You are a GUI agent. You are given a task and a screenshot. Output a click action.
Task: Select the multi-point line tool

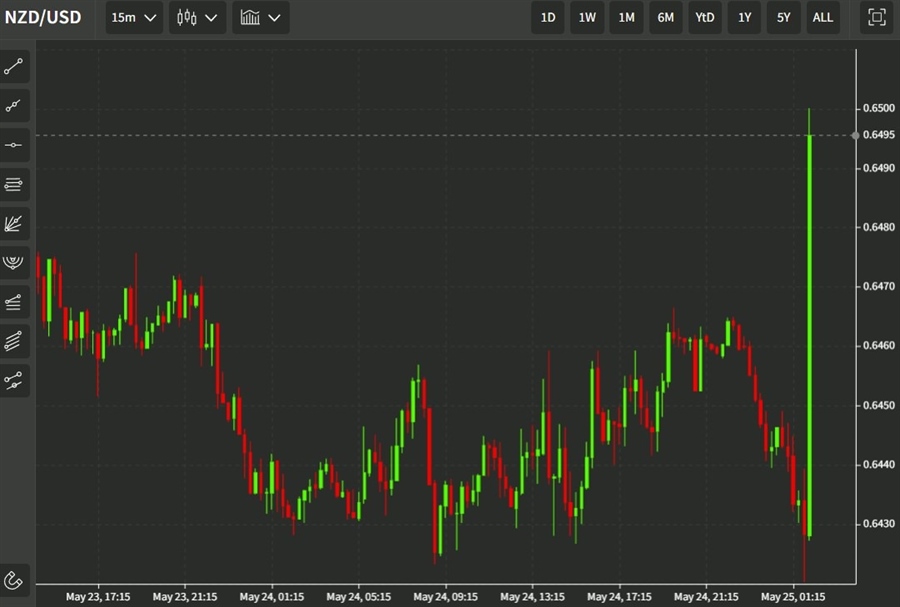(14, 106)
